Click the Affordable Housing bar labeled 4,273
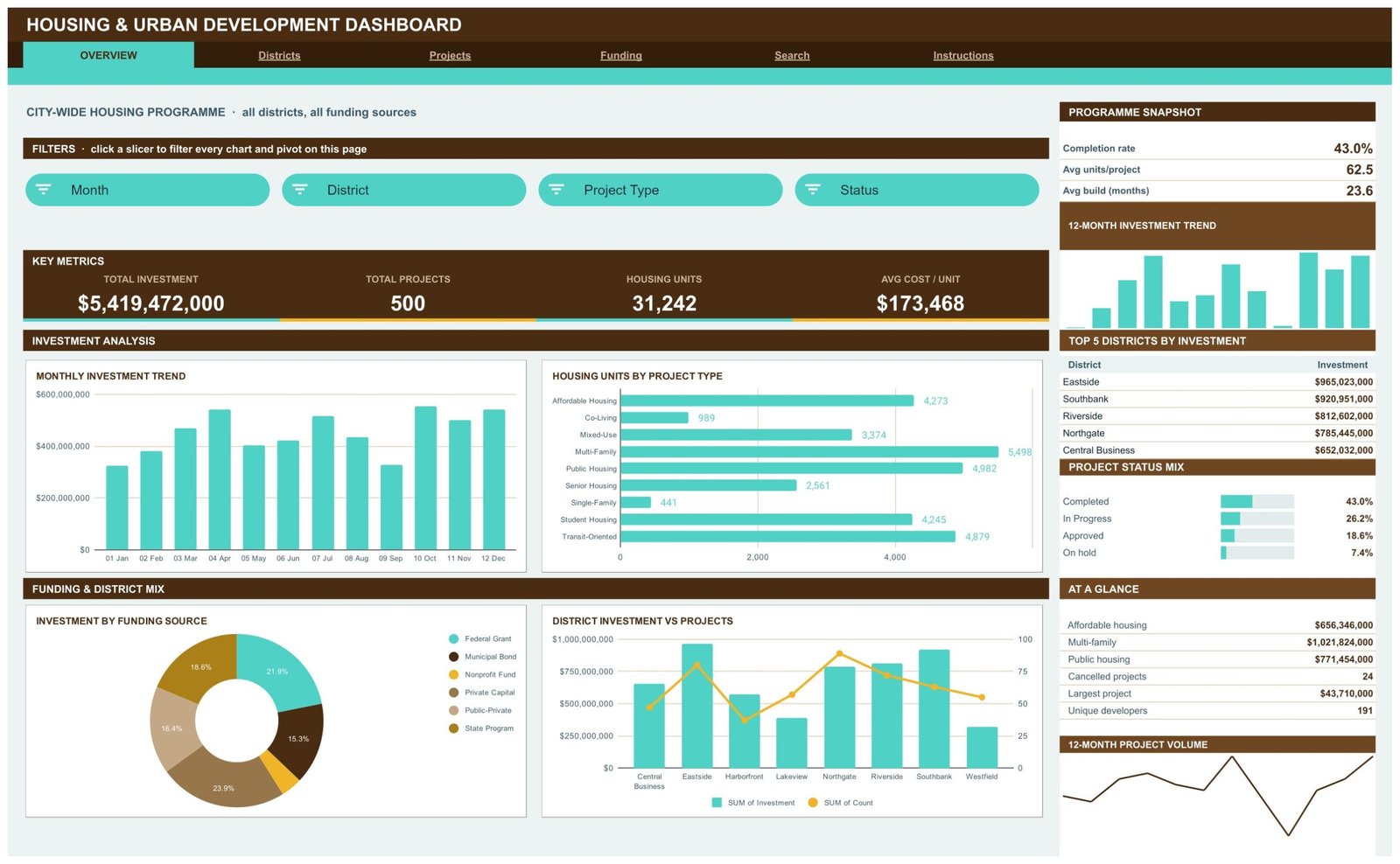The height and width of the screenshot is (864, 1400). [x=767, y=401]
